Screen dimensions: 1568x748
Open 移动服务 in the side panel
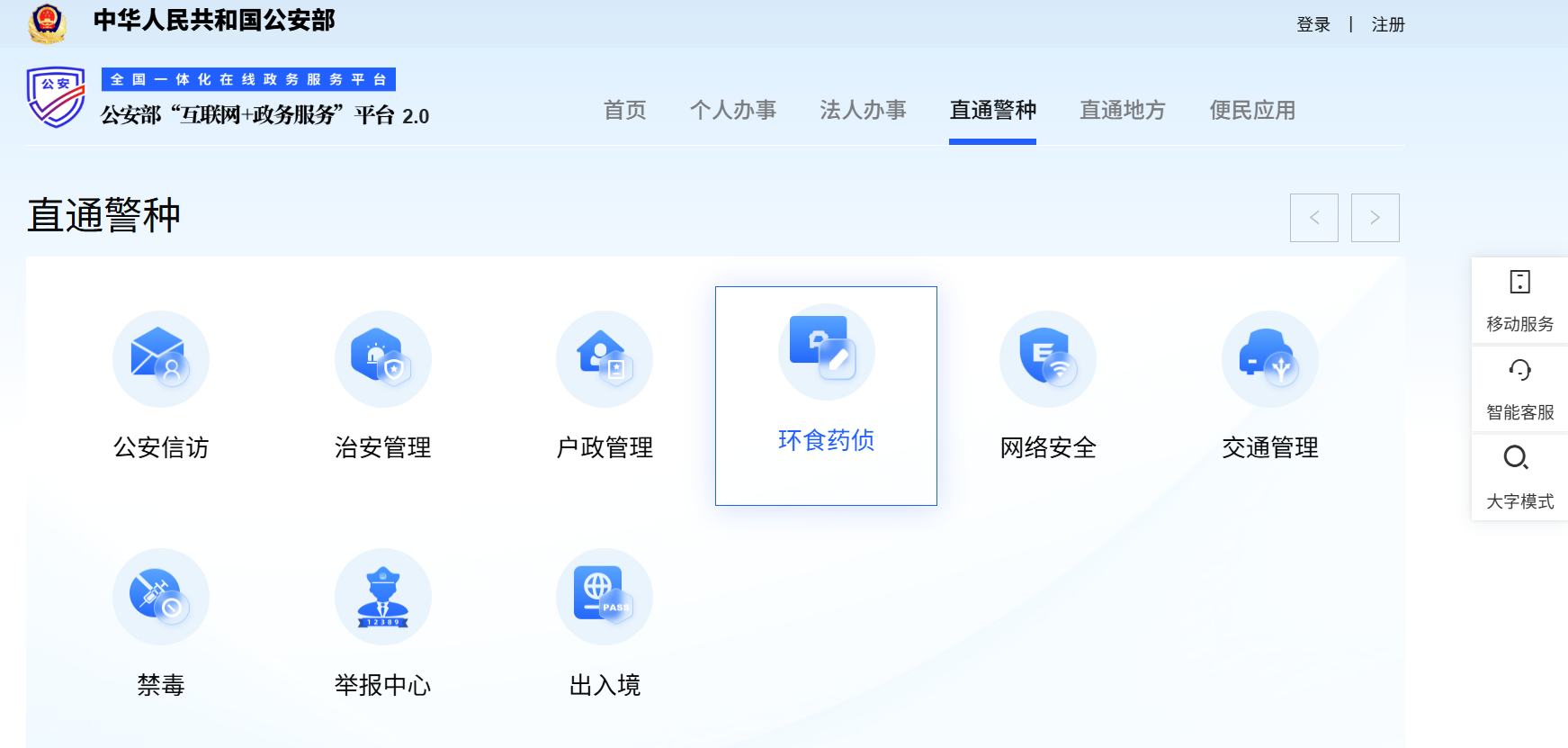coord(1519,301)
